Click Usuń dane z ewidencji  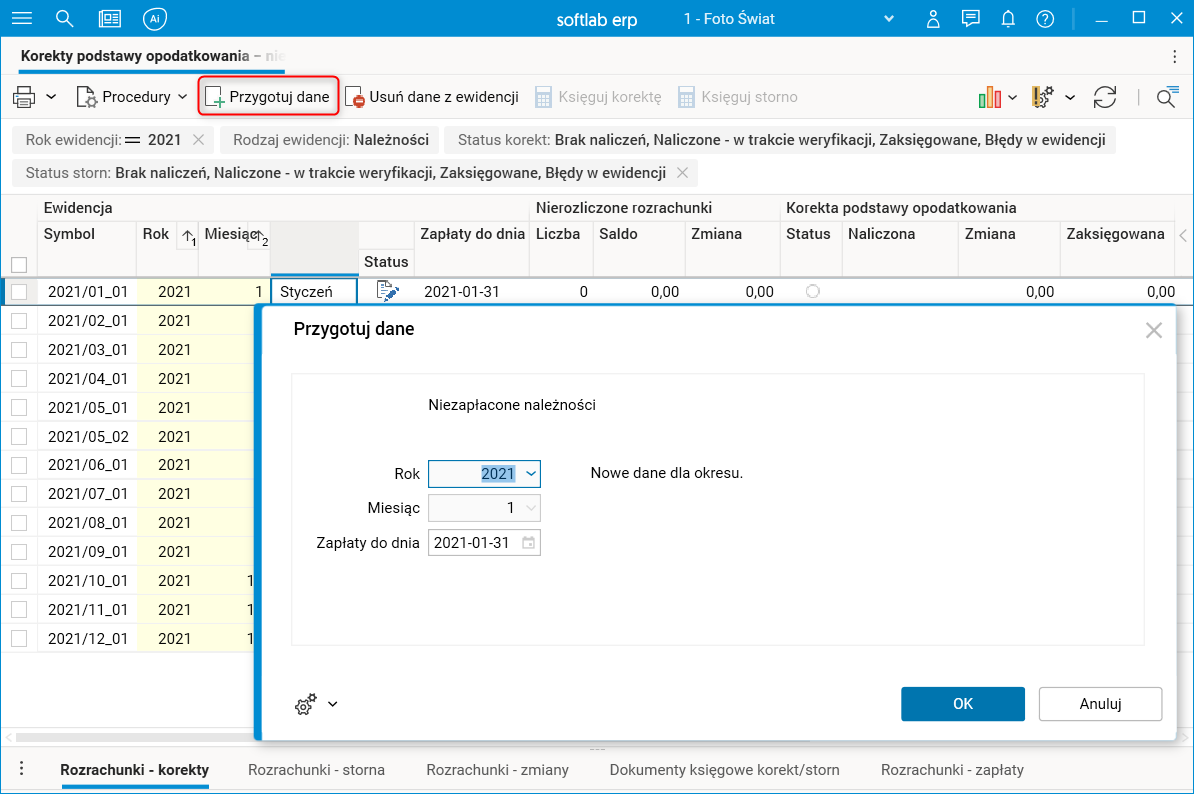click(432, 97)
